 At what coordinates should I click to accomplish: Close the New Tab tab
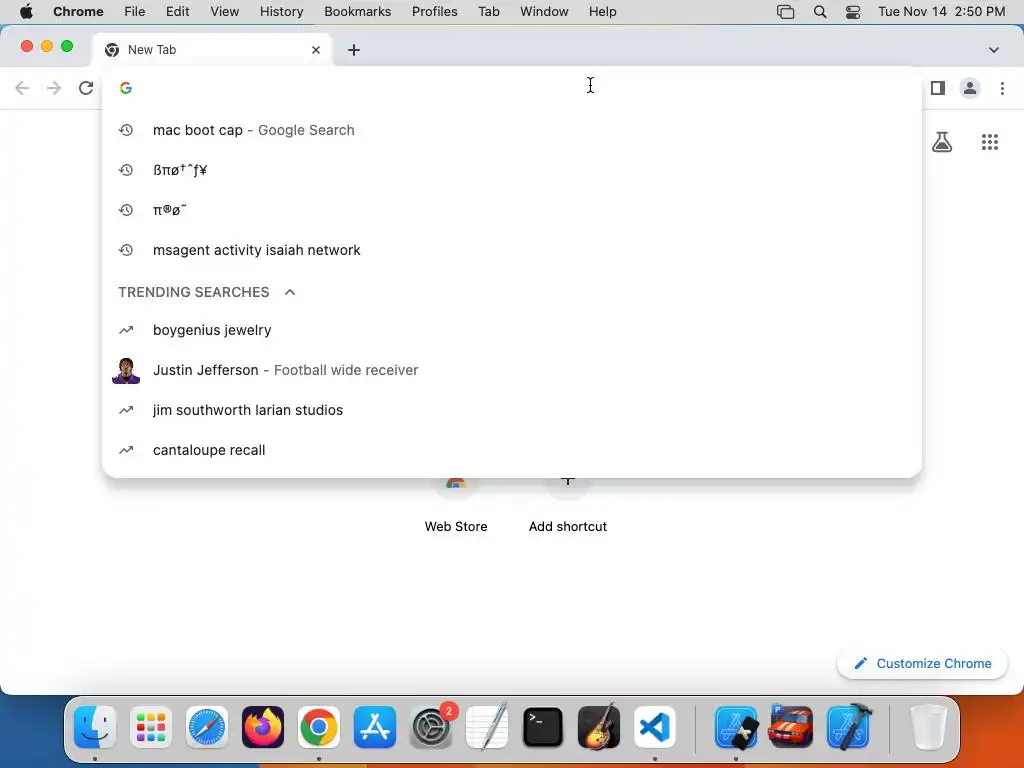coord(316,50)
